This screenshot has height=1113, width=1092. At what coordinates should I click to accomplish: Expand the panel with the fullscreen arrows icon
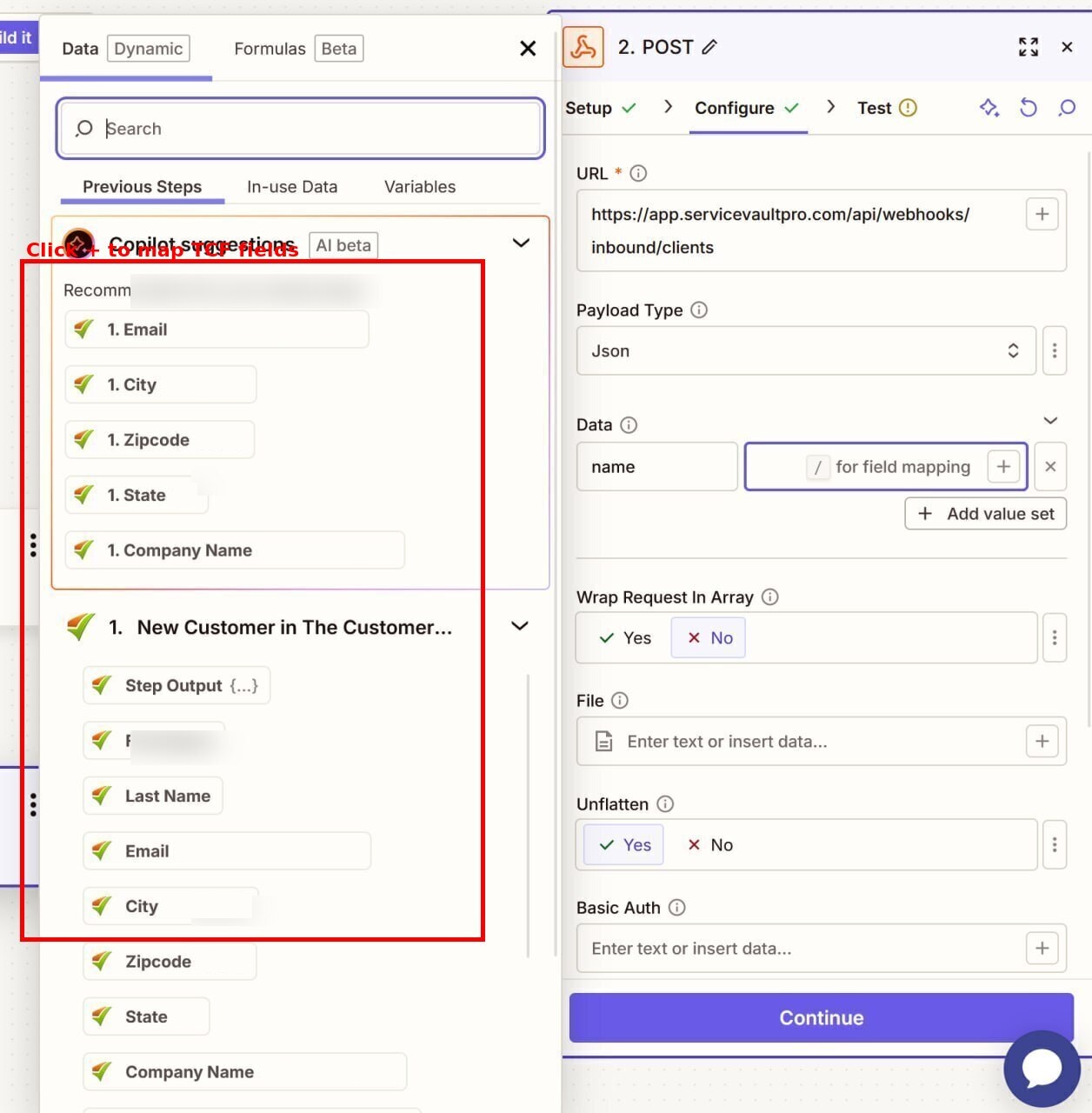[x=1029, y=48]
